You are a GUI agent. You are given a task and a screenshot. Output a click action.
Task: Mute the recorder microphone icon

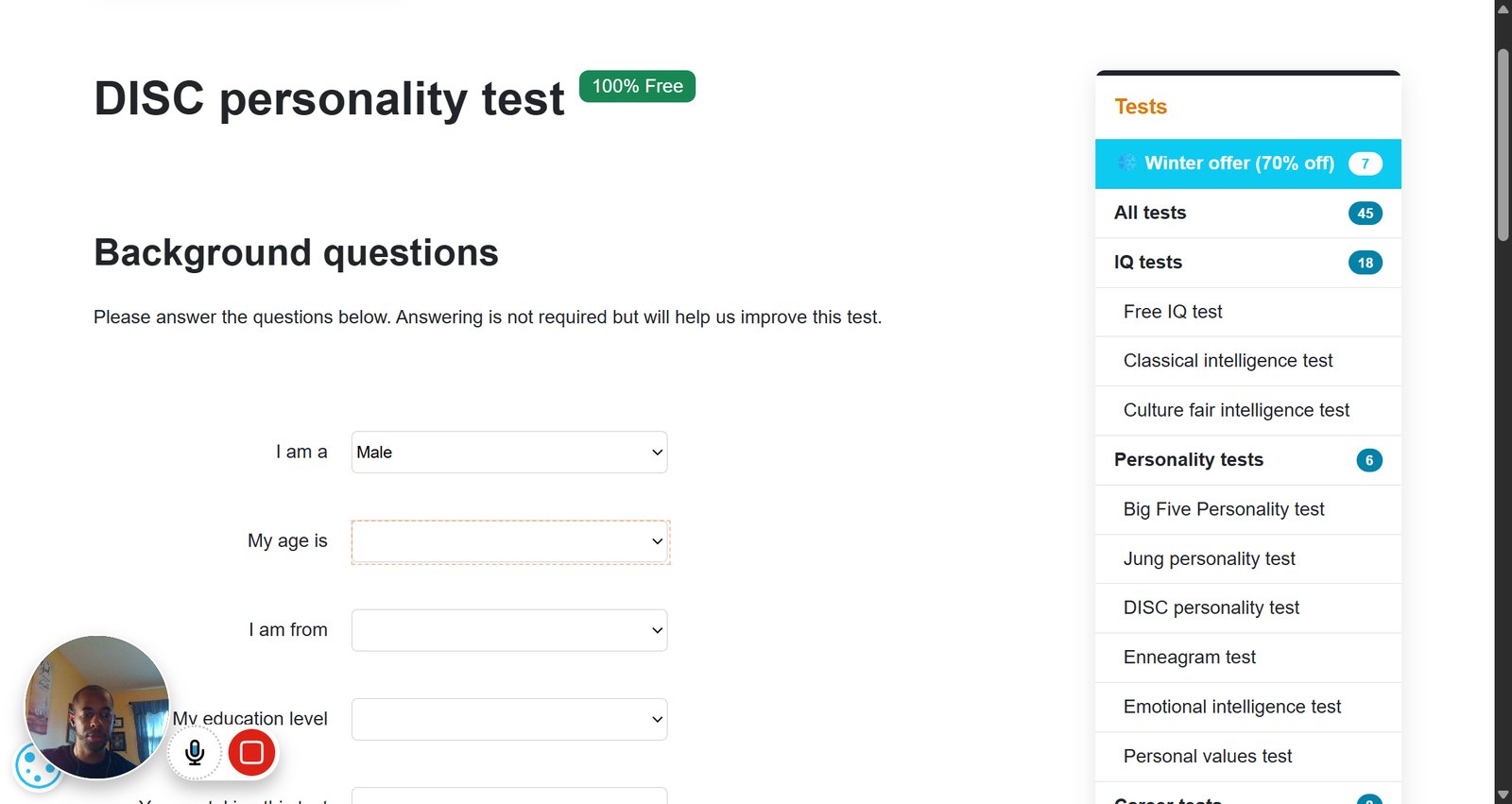click(195, 752)
